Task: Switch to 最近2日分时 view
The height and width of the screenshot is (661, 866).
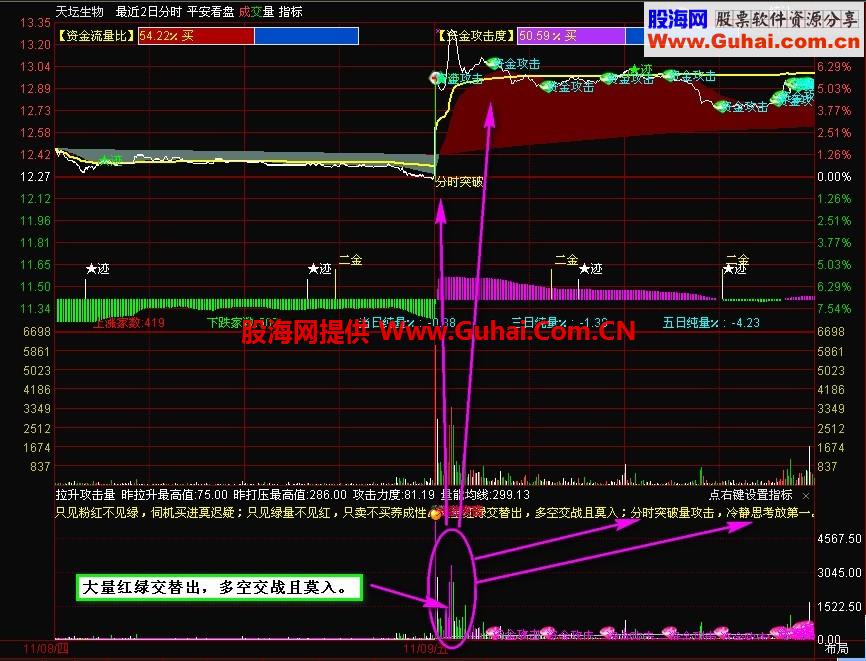Action: (x=149, y=12)
